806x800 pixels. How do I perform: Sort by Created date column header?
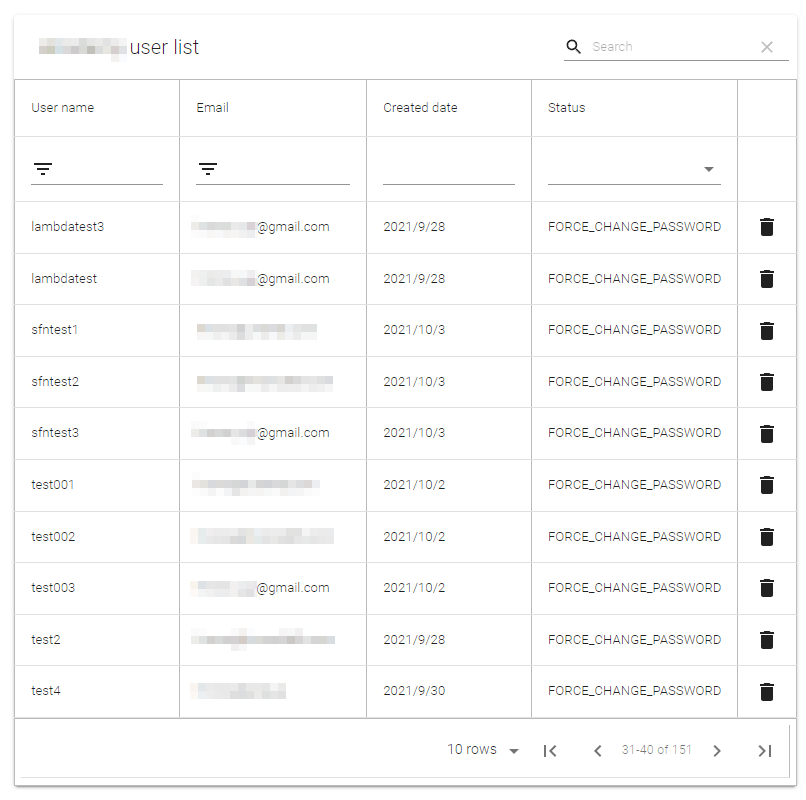tap(420, 108)
